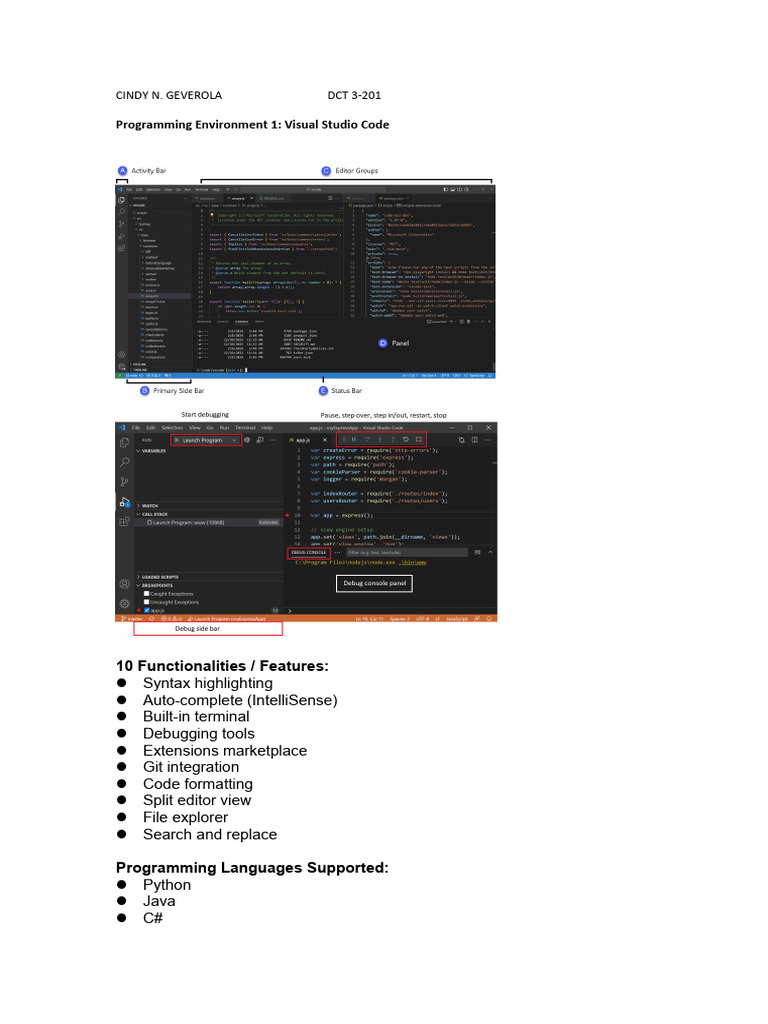Image resolution: width=768 pixels, height=1024 pixels.
Task: Click the green Start debugging play button
Action: pos(176,440)
